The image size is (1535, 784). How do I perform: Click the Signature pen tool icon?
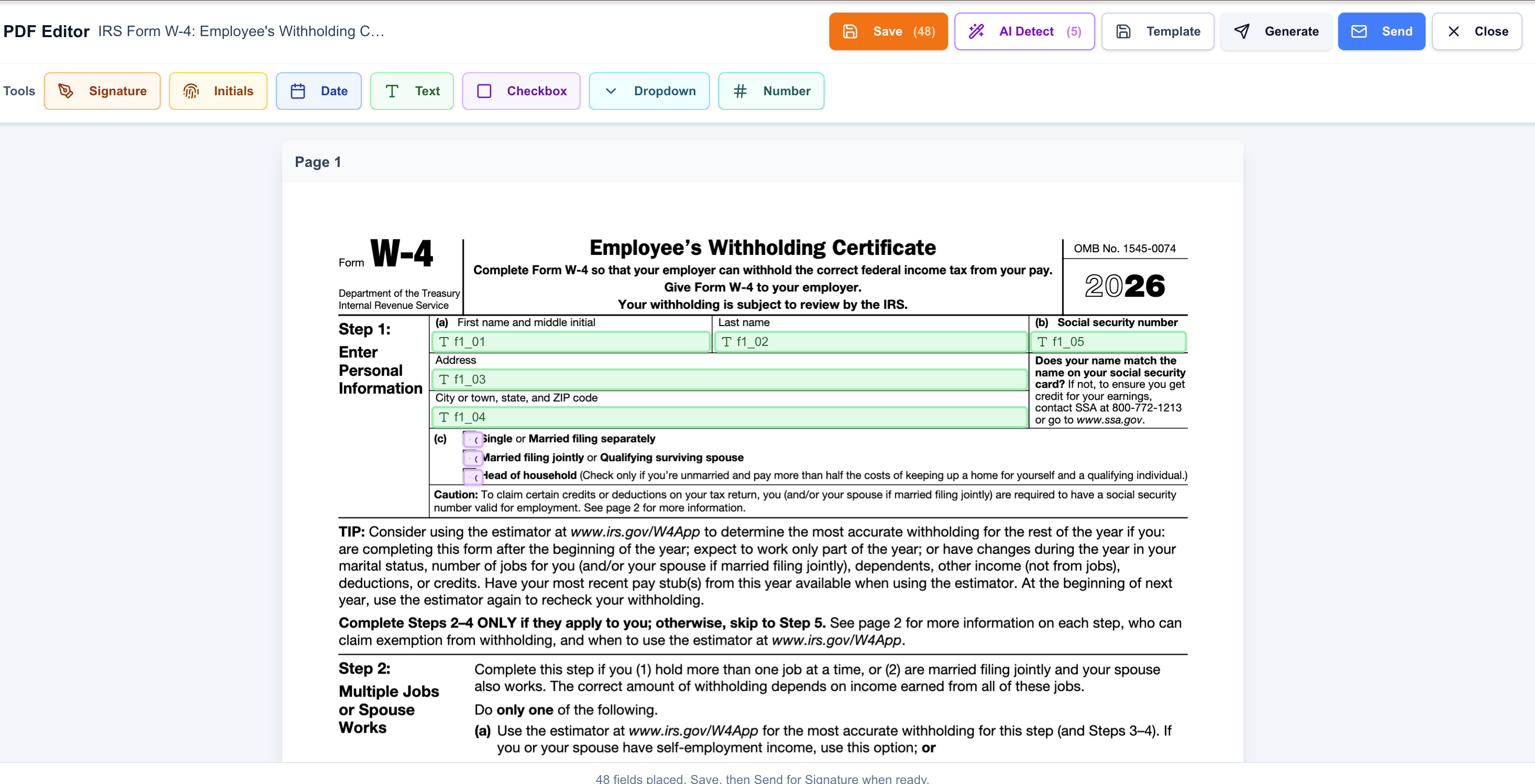66,91
